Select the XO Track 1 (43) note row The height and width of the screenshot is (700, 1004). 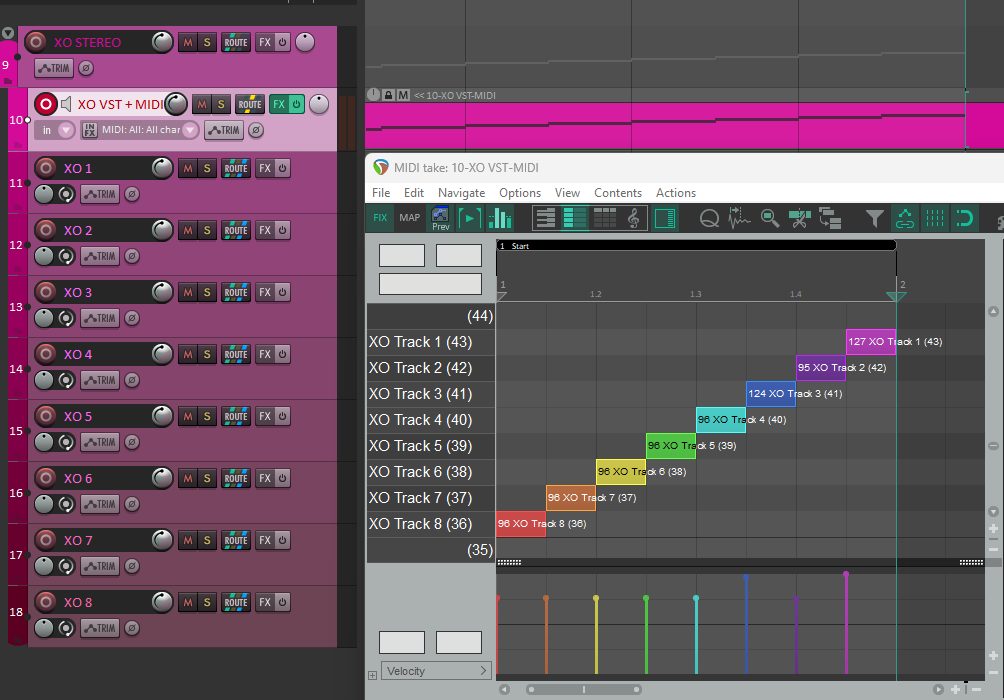coord(430,342)
